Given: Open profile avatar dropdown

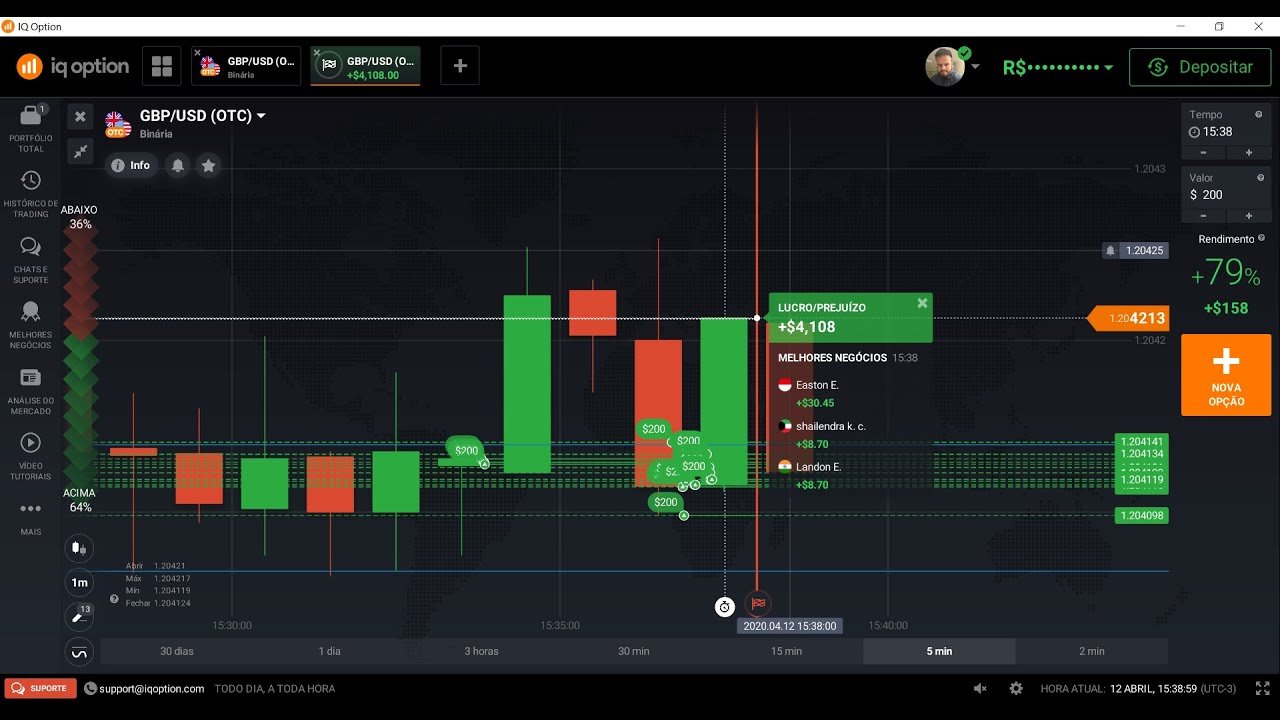Looking at the screenshot, I should [x=952, y=67].
